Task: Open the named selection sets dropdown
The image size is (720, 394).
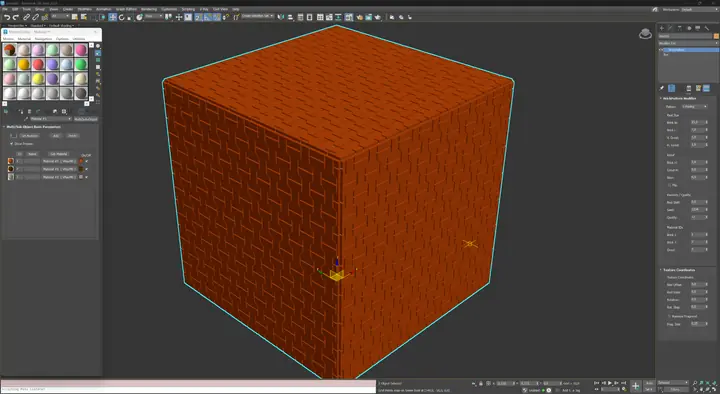Action: tap(258, 16)
